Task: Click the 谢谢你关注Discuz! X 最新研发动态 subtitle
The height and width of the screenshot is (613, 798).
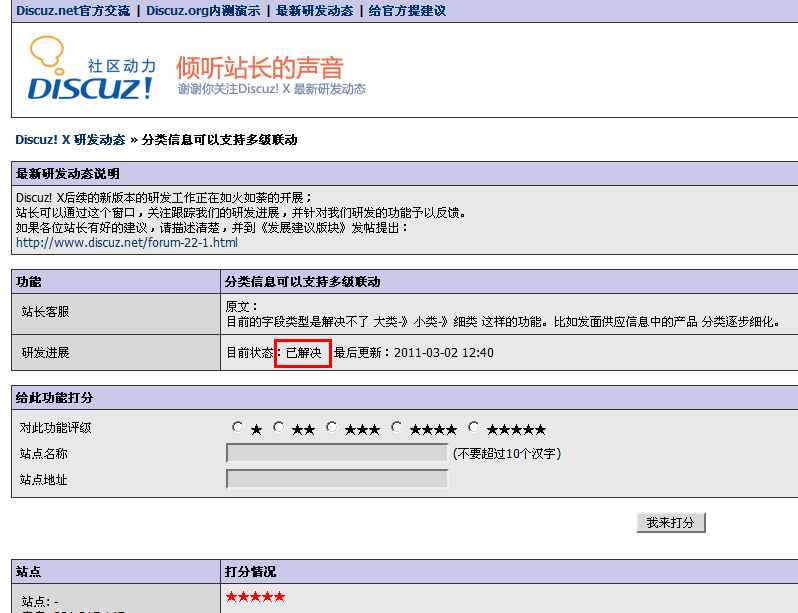Action: click(x=272, y=89)
